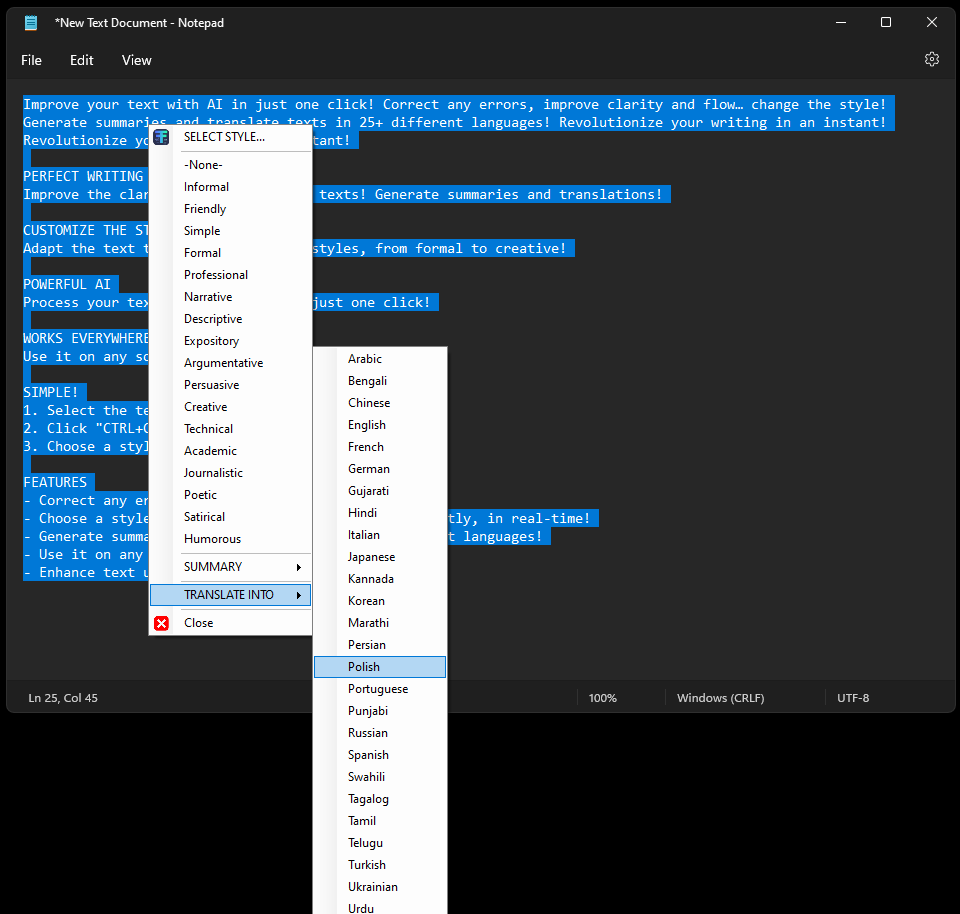Image resolution: width=960 pixels, height=914 pixels.
Task: Translate into Arabic
Action: click(380, 359)
